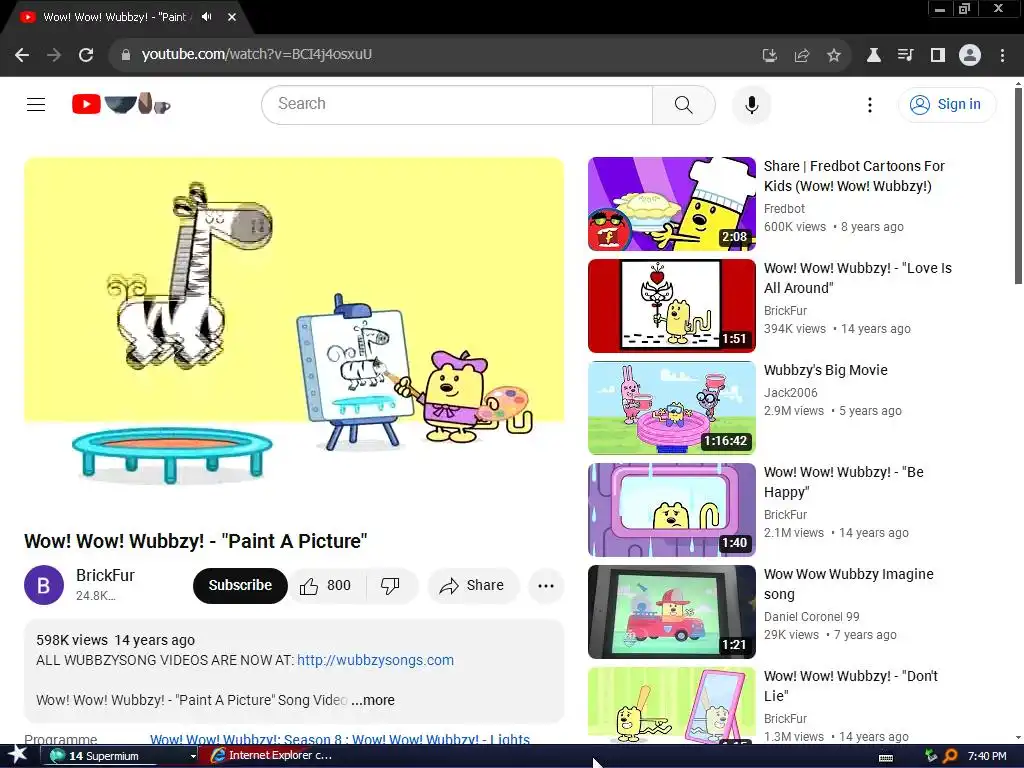This screenshot has height=768, width=1024.
Task: Expand the Supermium taskbar group arrow
Action: tap(193, 756)
